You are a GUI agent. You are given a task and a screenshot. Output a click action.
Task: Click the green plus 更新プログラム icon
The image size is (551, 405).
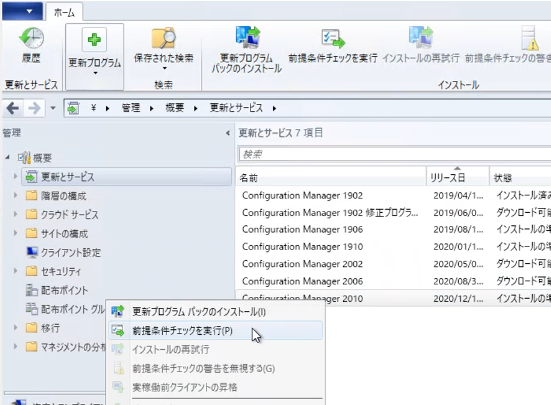point(94,39)
